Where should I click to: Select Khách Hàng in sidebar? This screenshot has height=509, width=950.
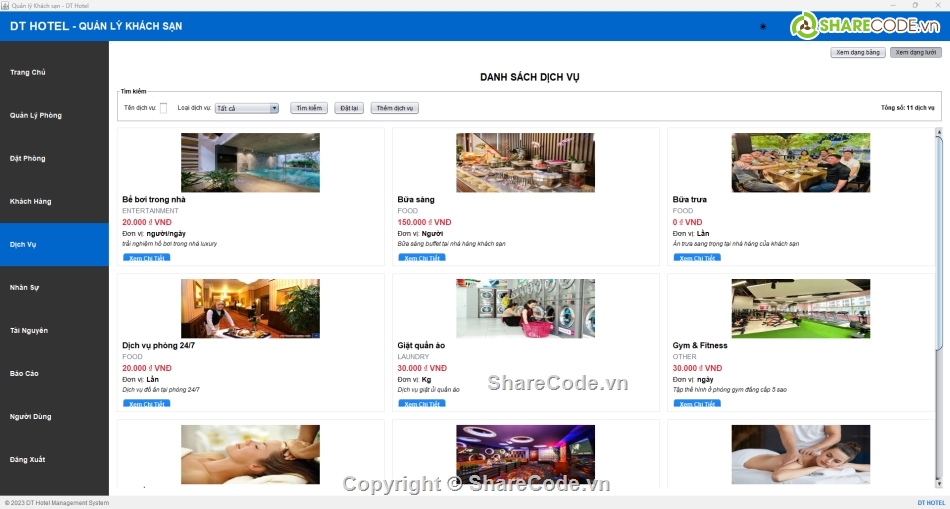[x=54, y=201]
